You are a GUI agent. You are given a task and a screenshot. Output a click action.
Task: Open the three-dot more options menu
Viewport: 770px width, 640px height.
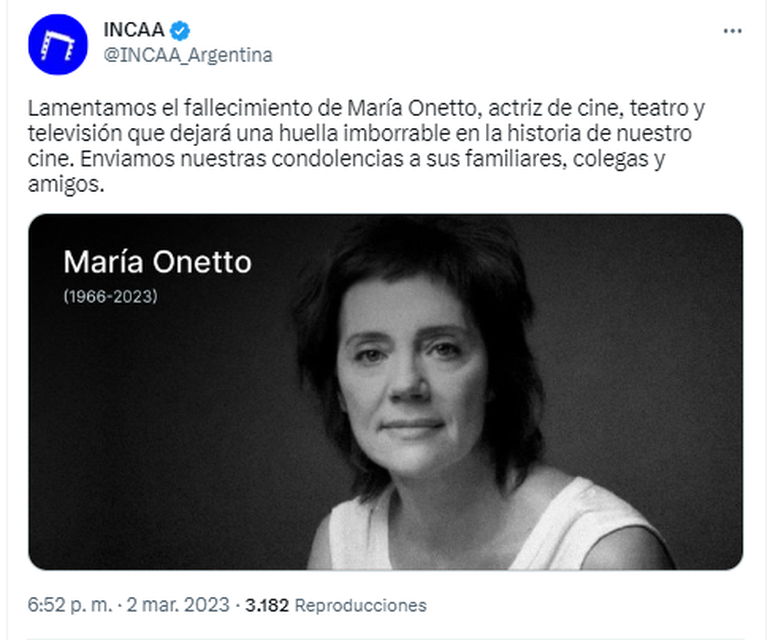(x=732, y=31)
